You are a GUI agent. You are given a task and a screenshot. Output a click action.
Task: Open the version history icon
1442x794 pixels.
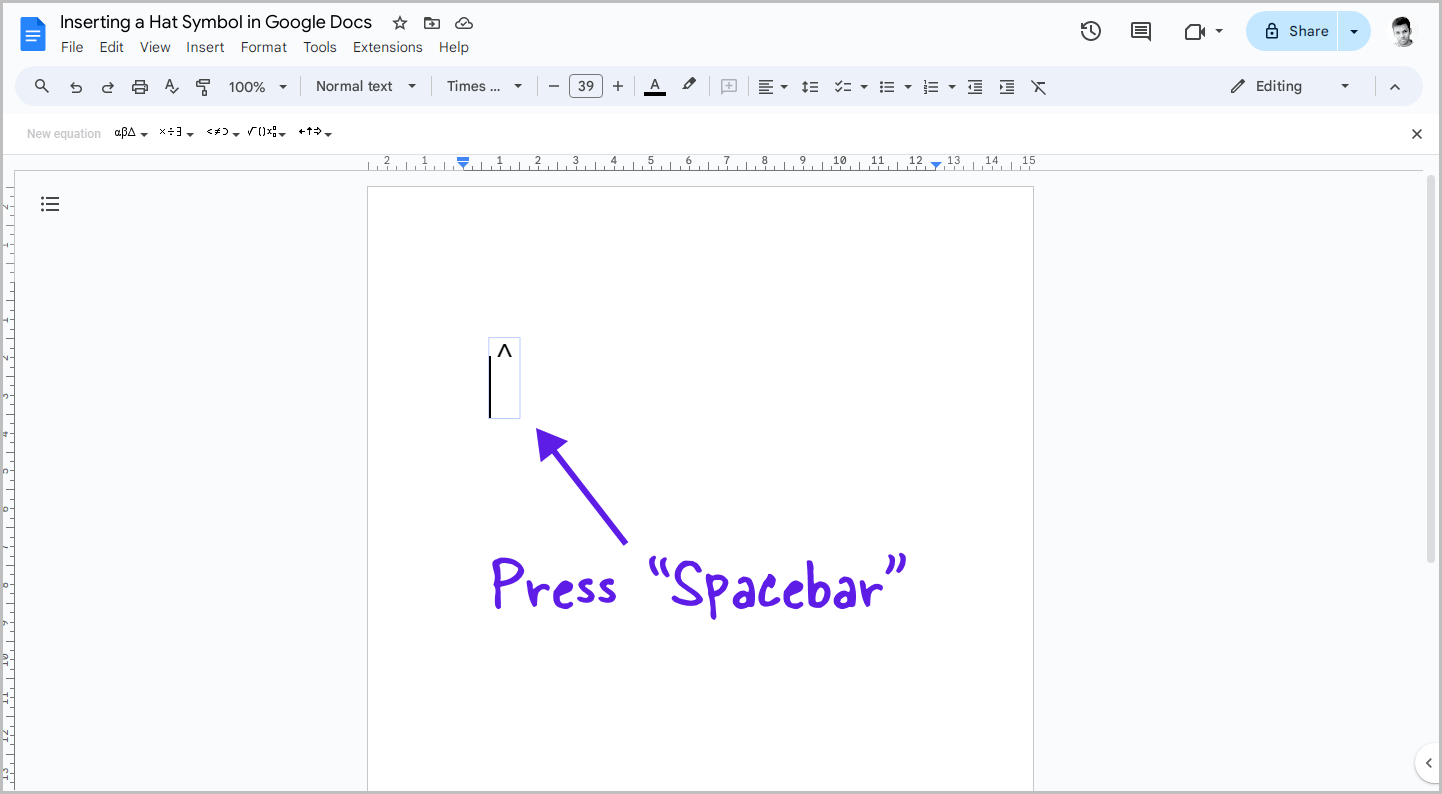(1091, 31)
